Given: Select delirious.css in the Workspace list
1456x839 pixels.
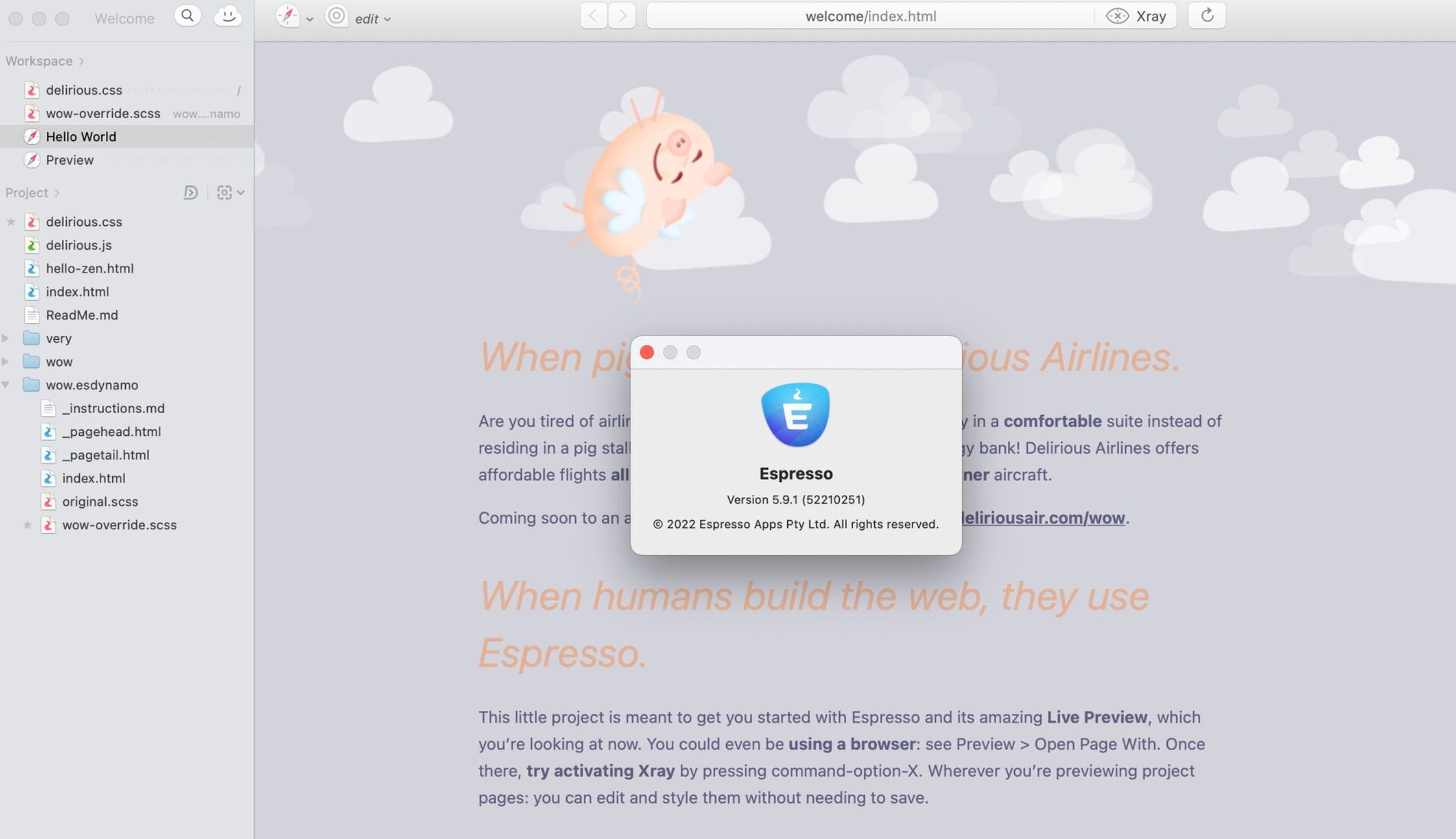Looking at the screenshot, I should point(127,90).
